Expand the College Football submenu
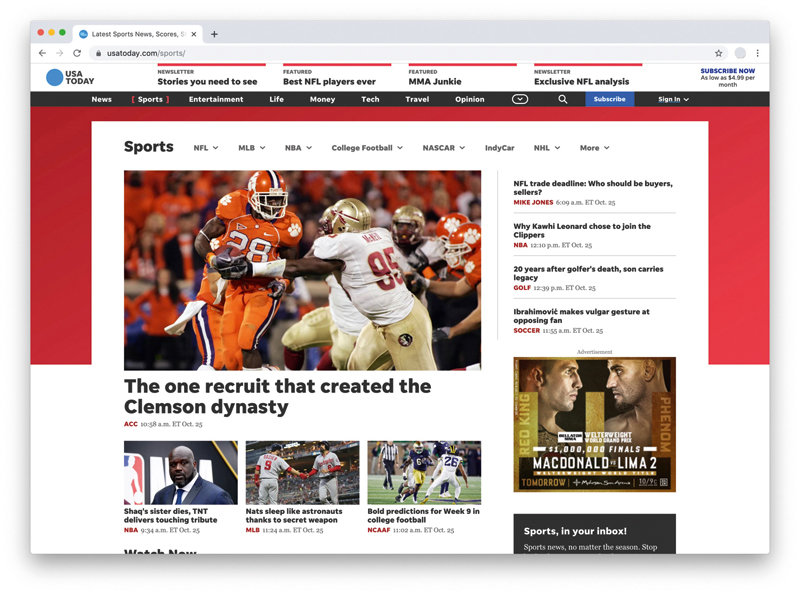This screenshot has height=594, width=800. point(367,147)
